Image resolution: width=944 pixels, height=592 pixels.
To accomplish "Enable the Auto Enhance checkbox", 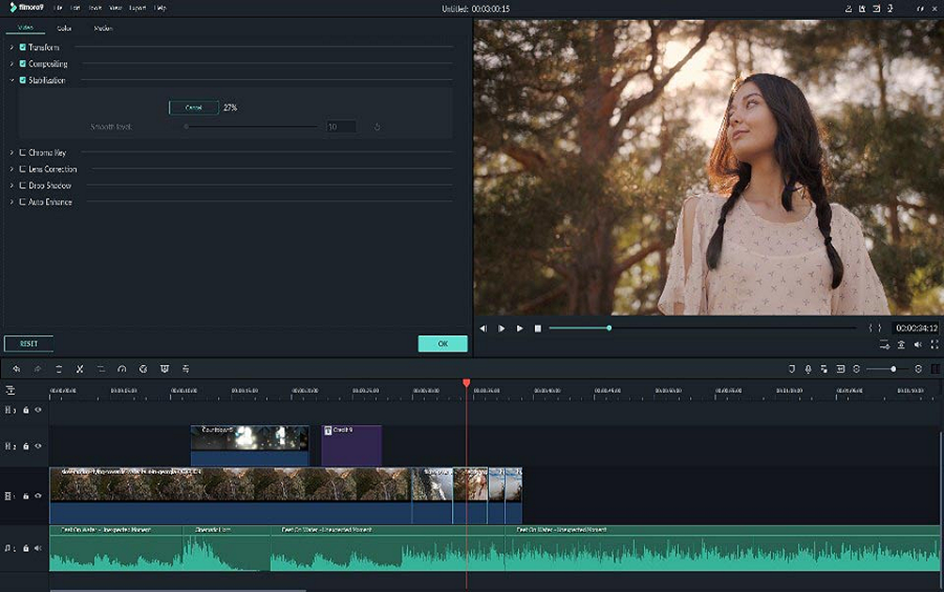I will point(23,202).
